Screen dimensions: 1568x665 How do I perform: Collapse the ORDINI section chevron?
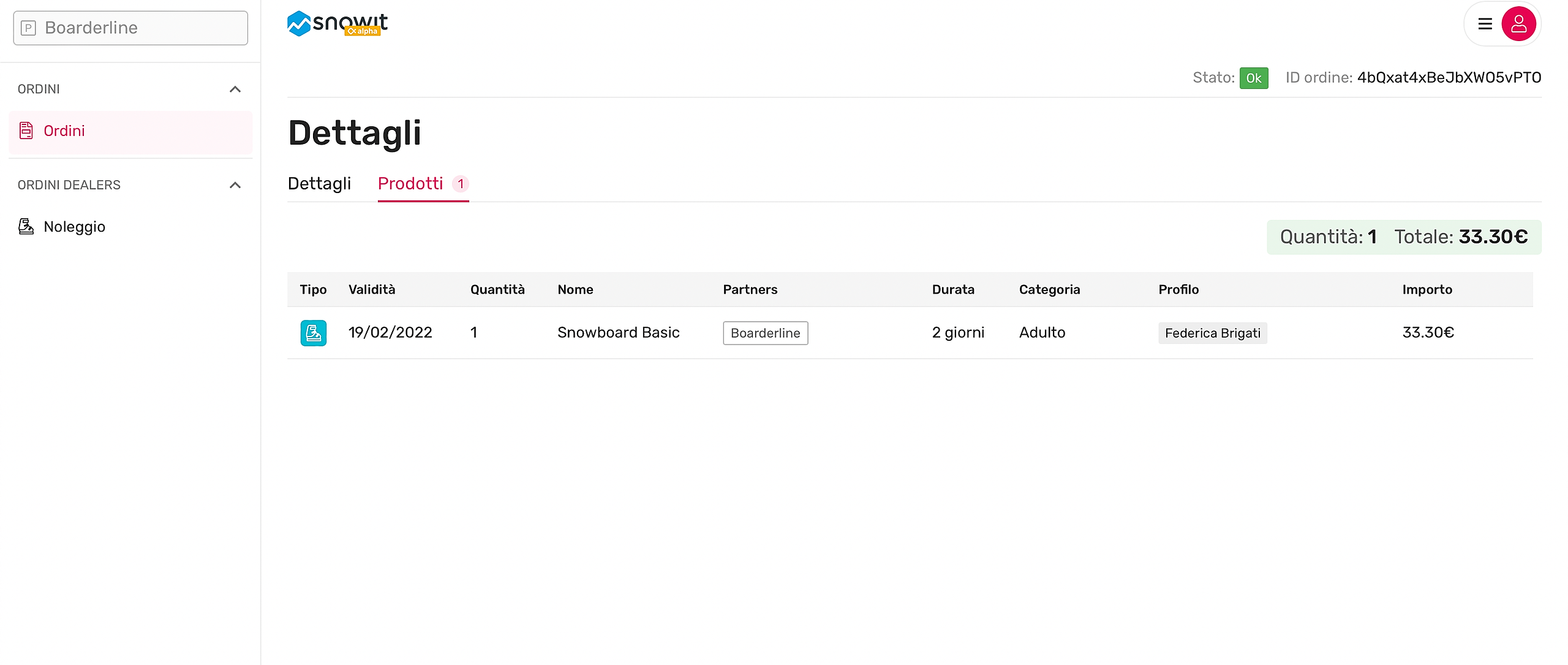(x=235, y=89)
